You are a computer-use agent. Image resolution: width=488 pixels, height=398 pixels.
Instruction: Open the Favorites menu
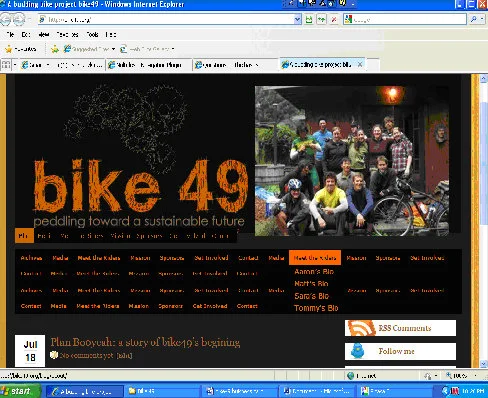[67, 34]
